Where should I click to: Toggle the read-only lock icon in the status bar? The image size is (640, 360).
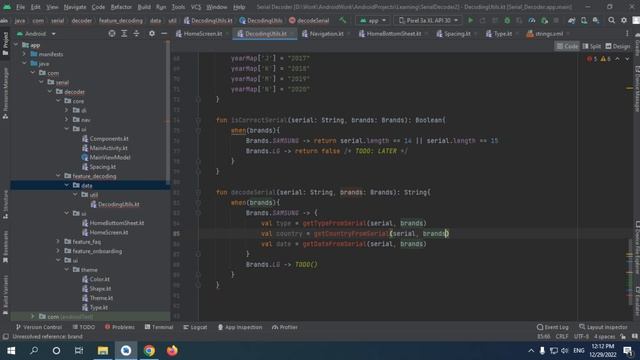(x=623, y=336)
